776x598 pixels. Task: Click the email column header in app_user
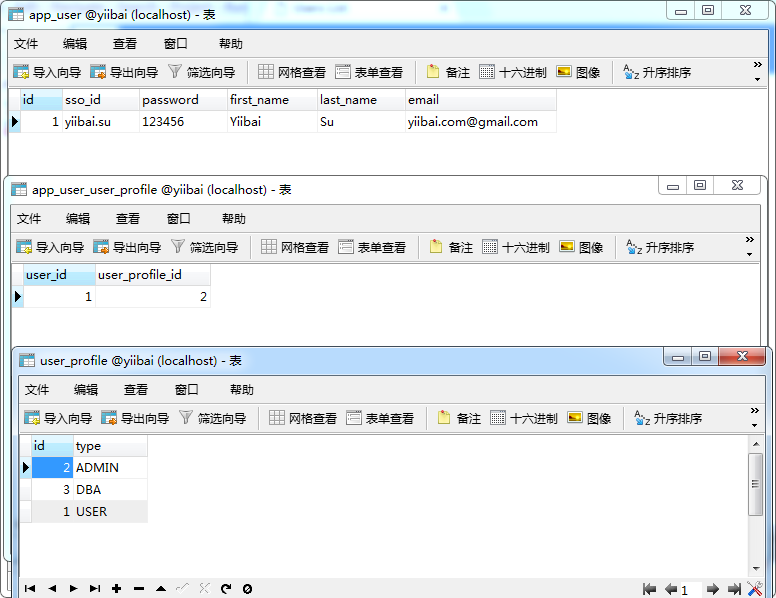481,100
